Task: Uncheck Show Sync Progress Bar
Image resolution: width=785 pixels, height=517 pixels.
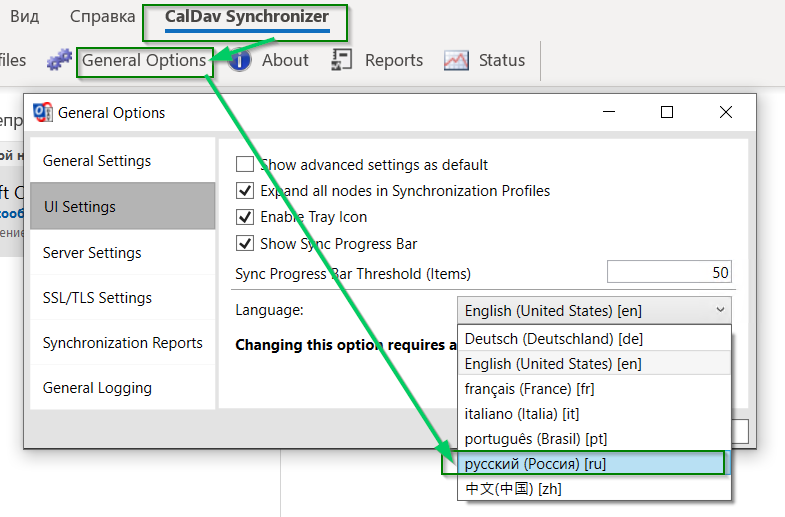Action: tap(244, 243)
